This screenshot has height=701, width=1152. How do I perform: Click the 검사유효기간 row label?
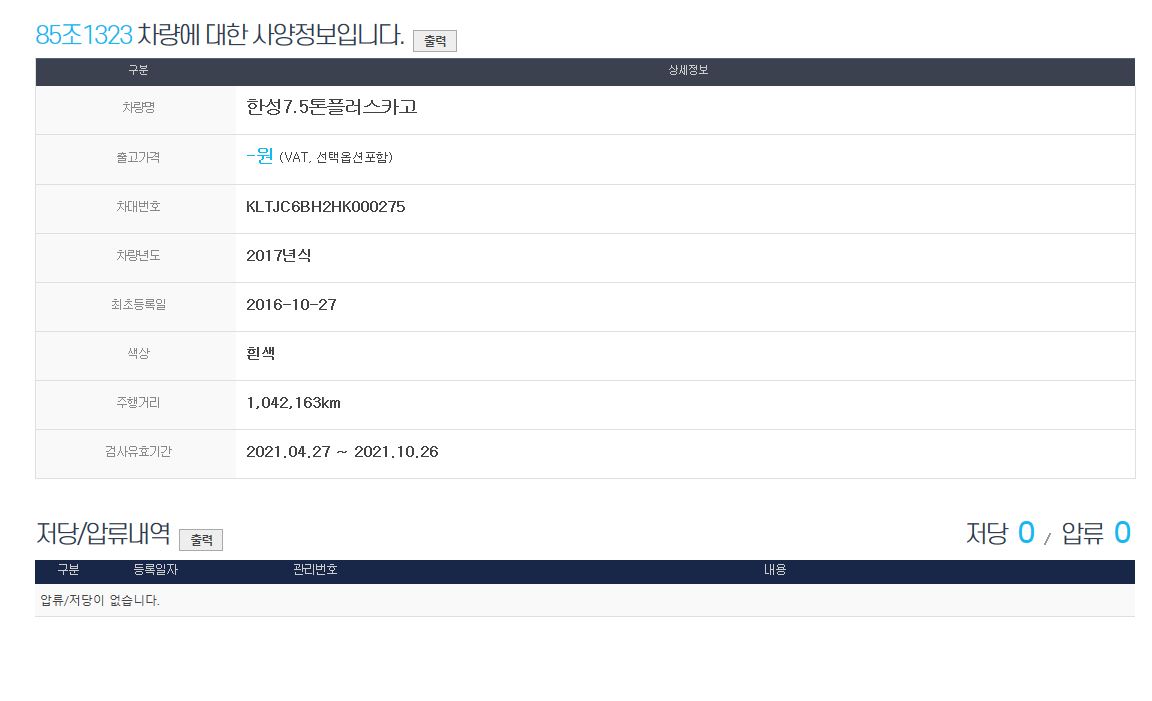(138, 452)
